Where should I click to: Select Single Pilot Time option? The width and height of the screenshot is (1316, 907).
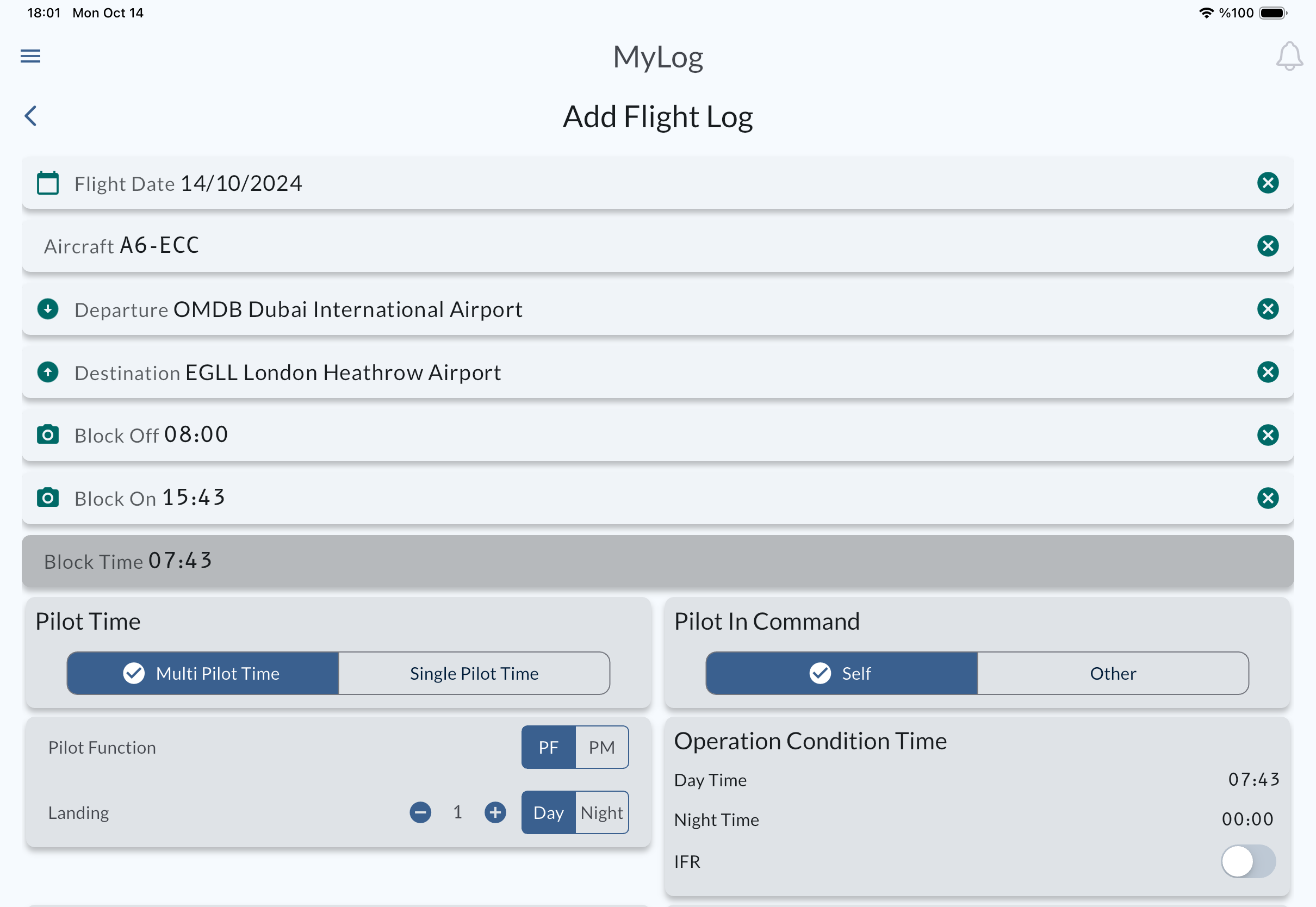click(x=474, y=673)
